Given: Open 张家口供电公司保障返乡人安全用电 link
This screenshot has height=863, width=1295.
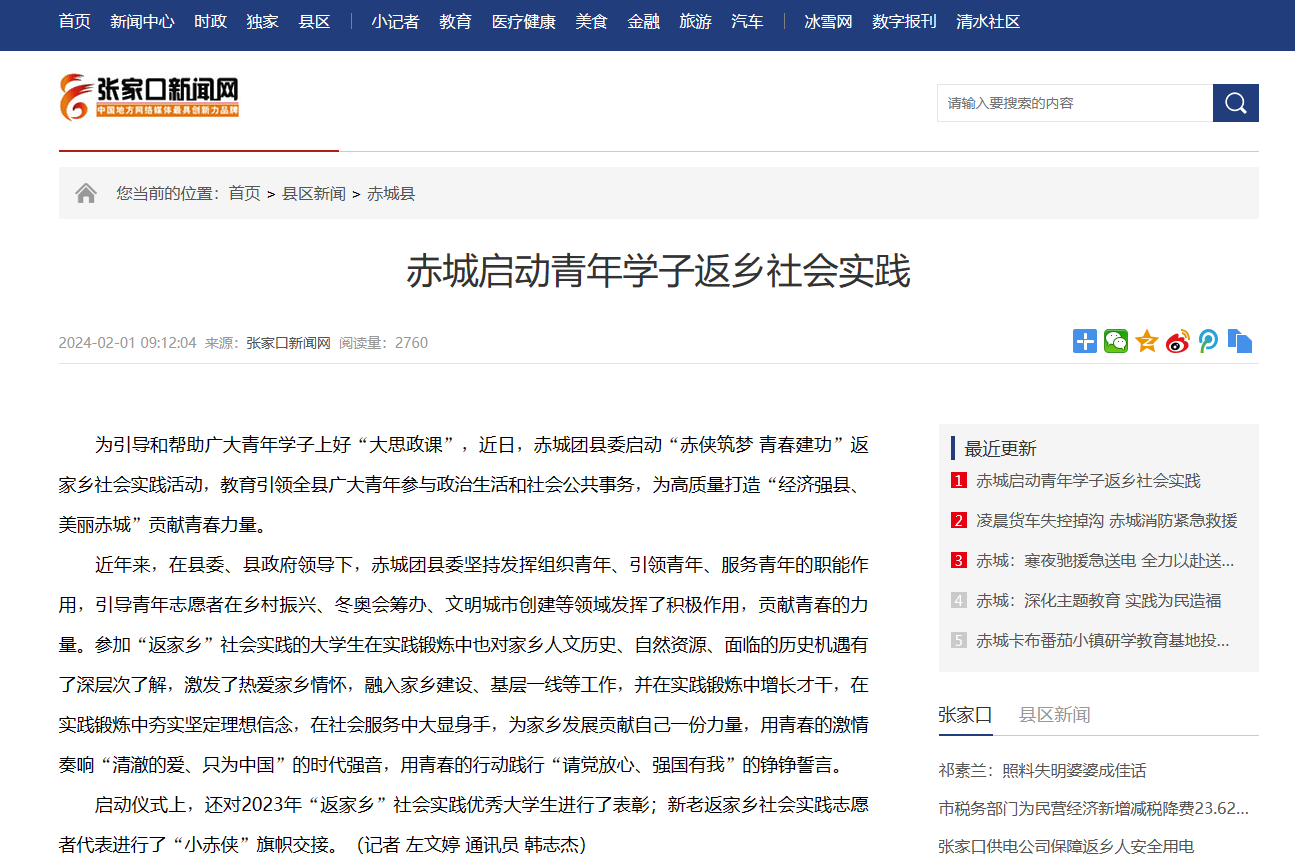Looking at the screenshot, I should coord(1066,847).
